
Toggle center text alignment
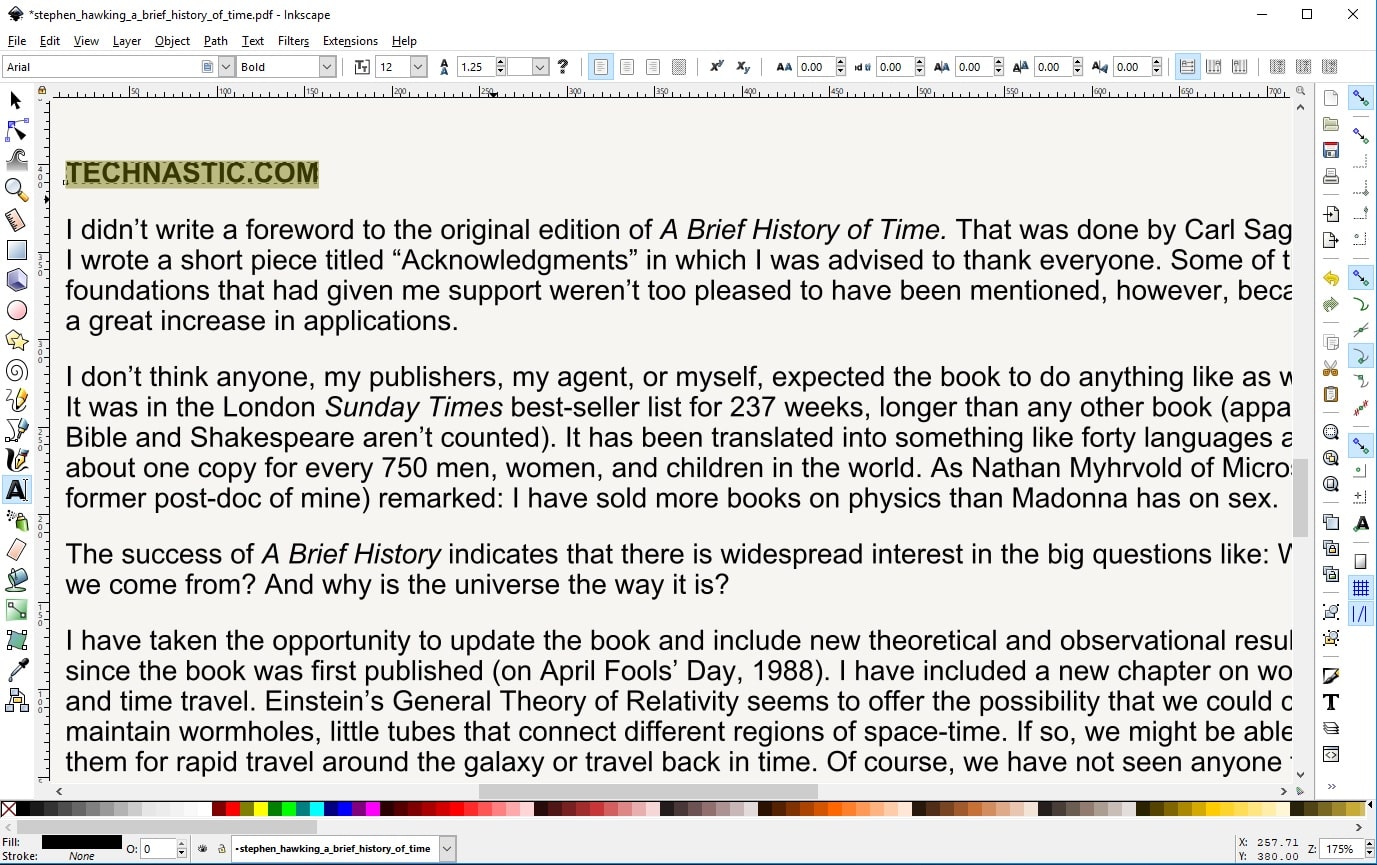coord(627,67)
